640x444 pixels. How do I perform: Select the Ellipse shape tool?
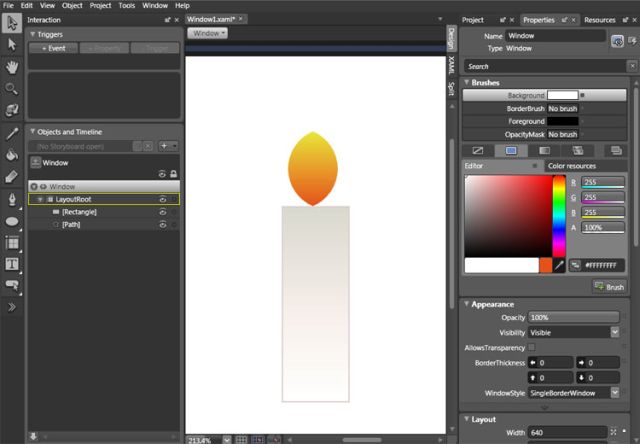12,221
